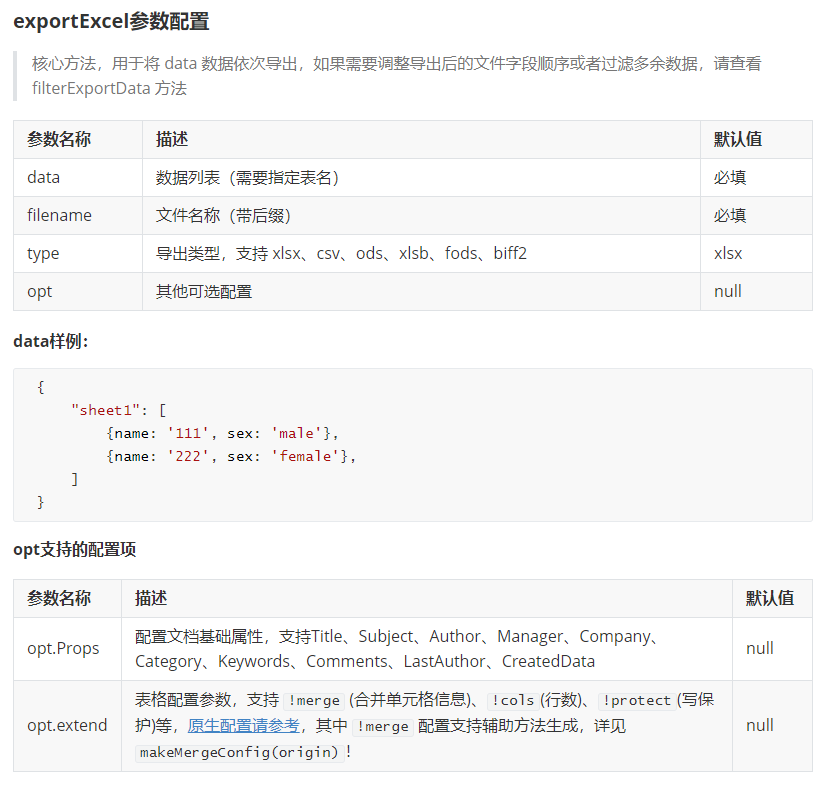Click the code line containing name '222'
This screenshot has height=788, width=837.
(x=230, y=456)
